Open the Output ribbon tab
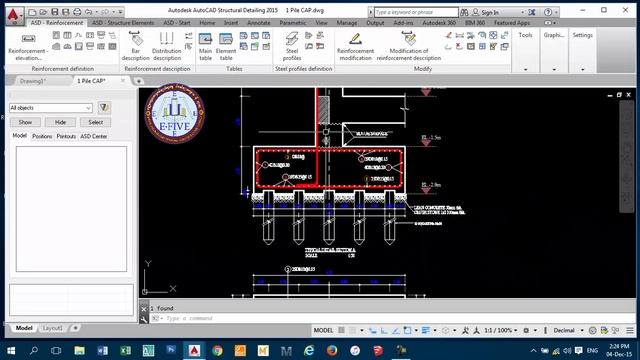Image resolution: width=640 pixels, height=360 pixels. click(375, 23)
